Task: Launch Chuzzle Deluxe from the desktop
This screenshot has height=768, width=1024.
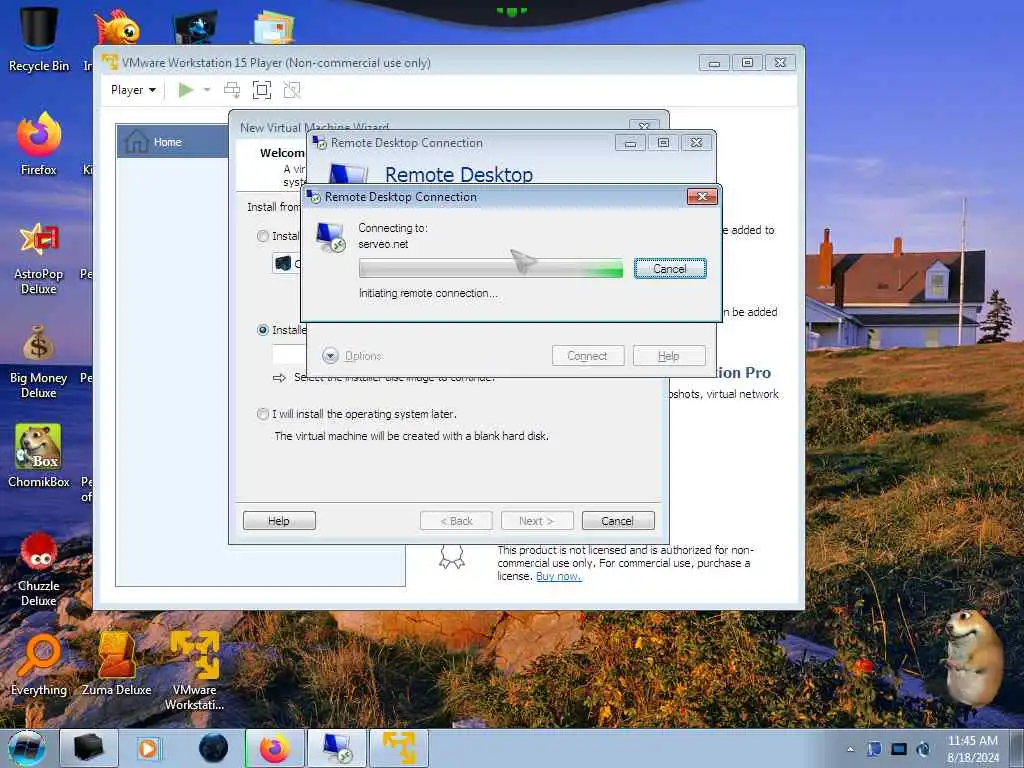Action: [39, 569]
